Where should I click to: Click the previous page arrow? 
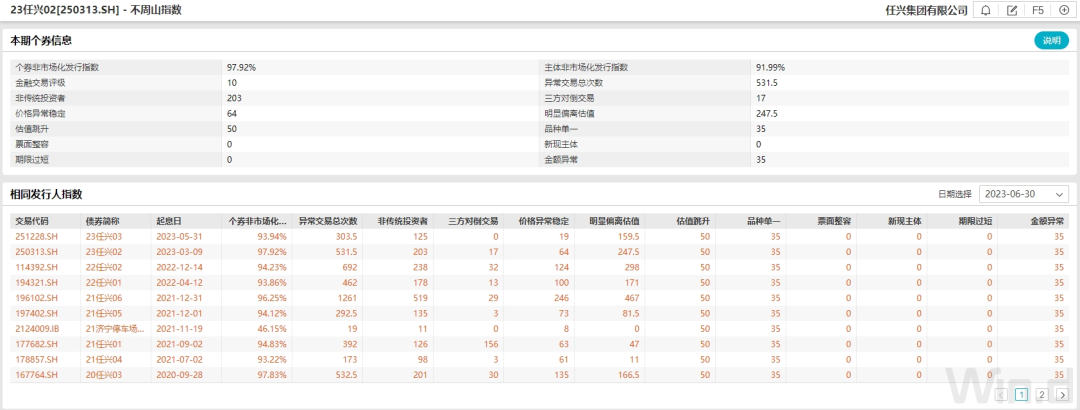click(x=1001, y=395)
